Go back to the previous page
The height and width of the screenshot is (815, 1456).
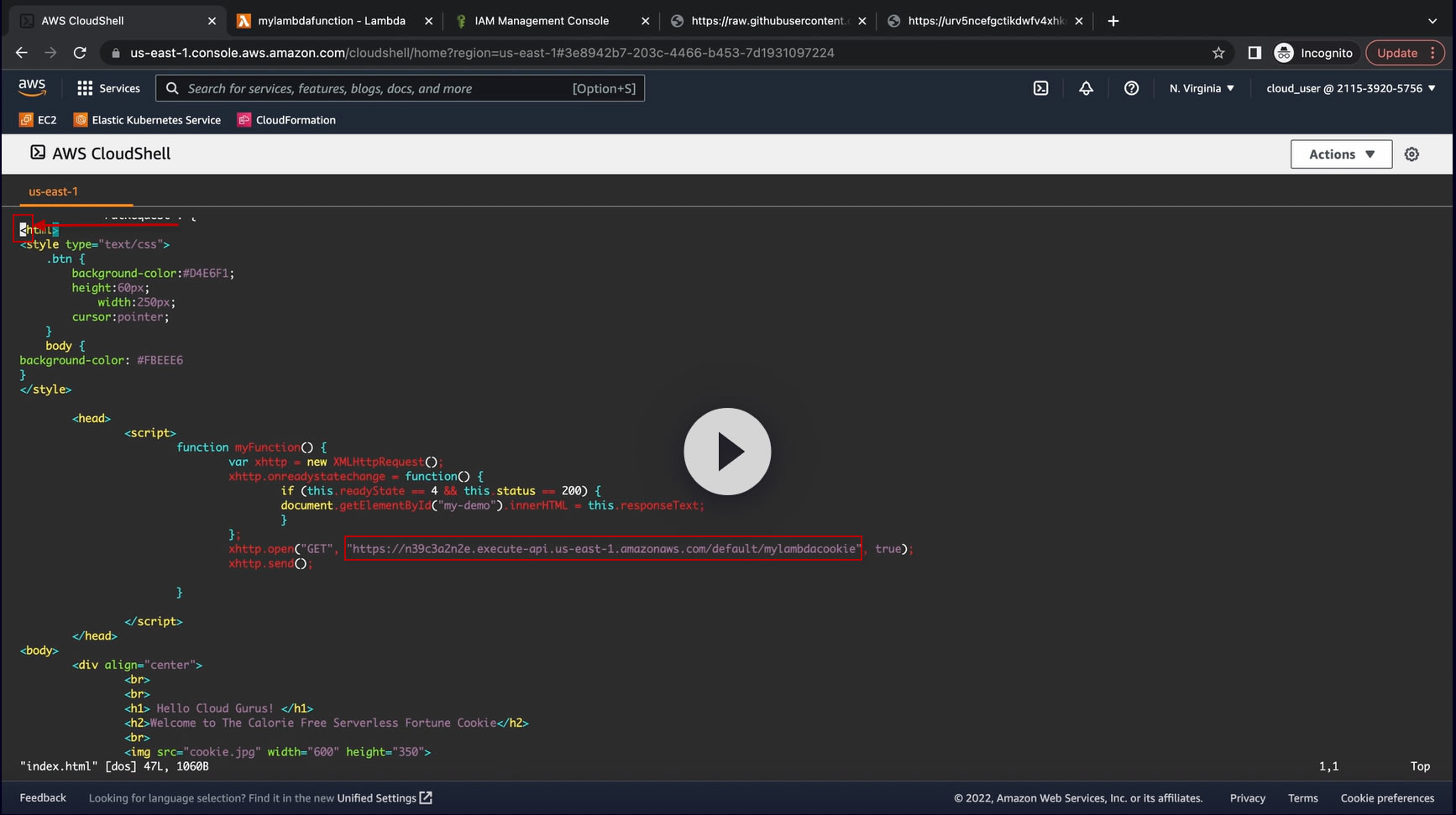tap(22, 53)
